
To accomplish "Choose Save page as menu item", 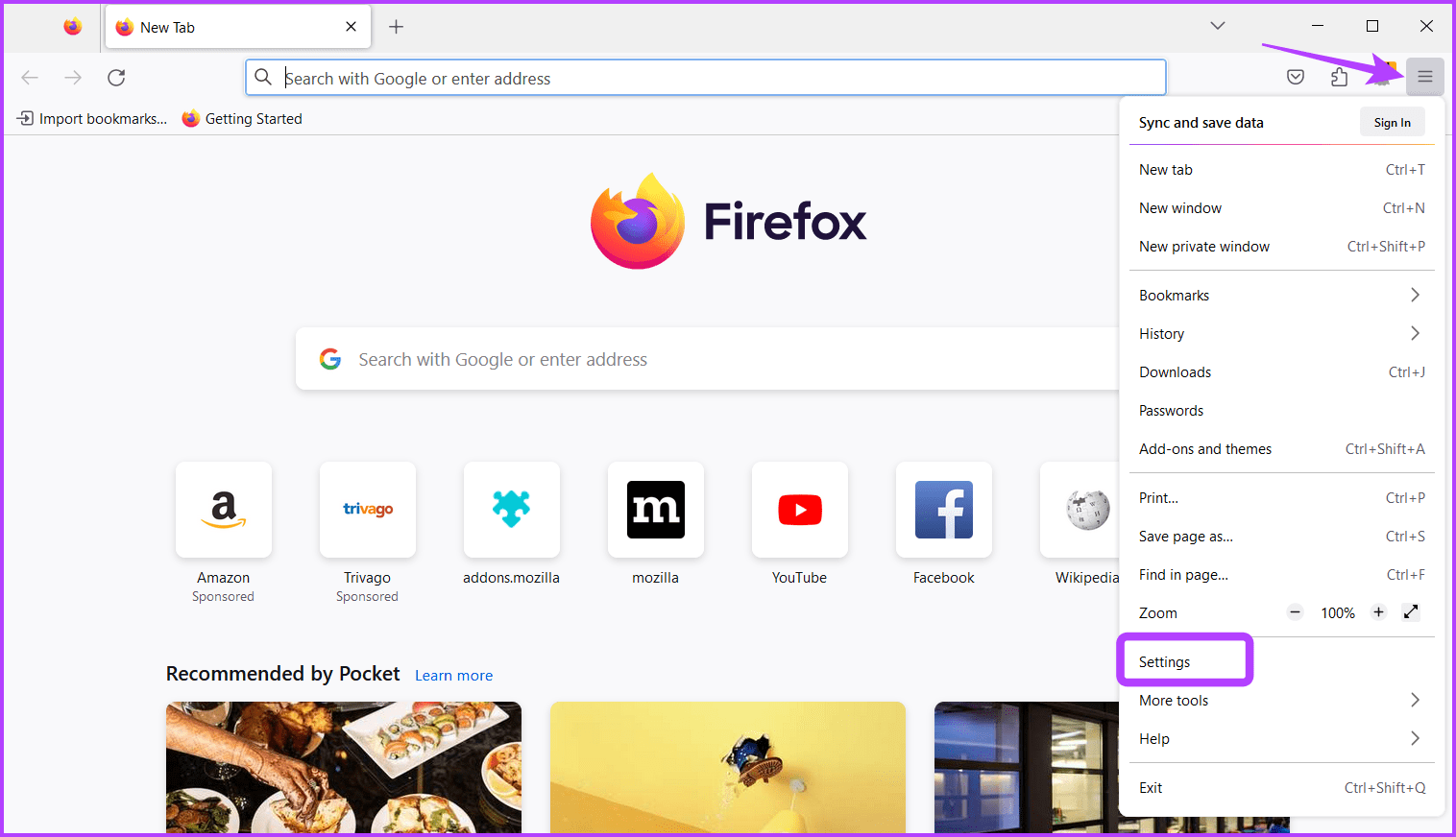I will 1282,537.
